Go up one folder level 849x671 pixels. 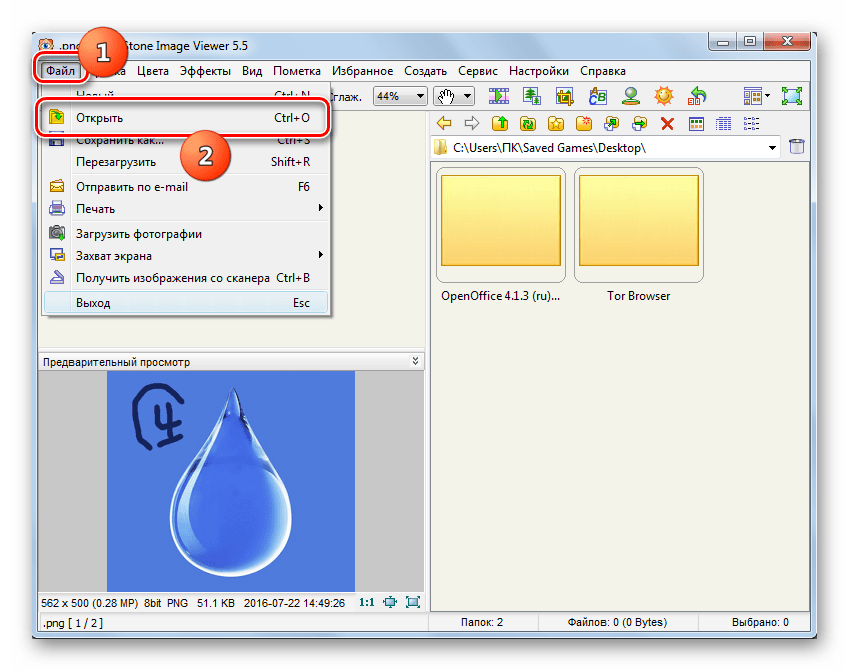[x=499, y=123]
